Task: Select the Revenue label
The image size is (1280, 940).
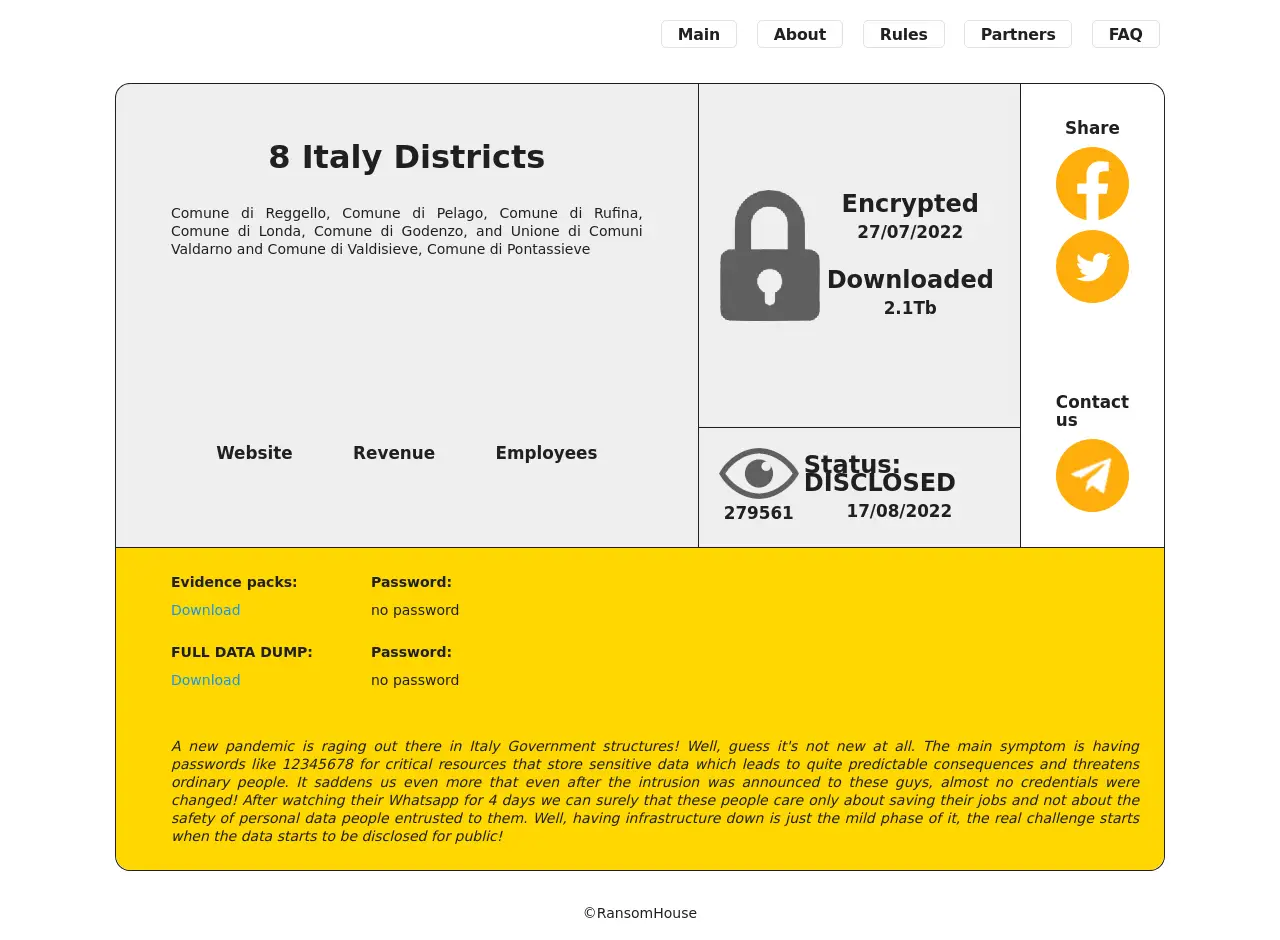Action: 393,453
